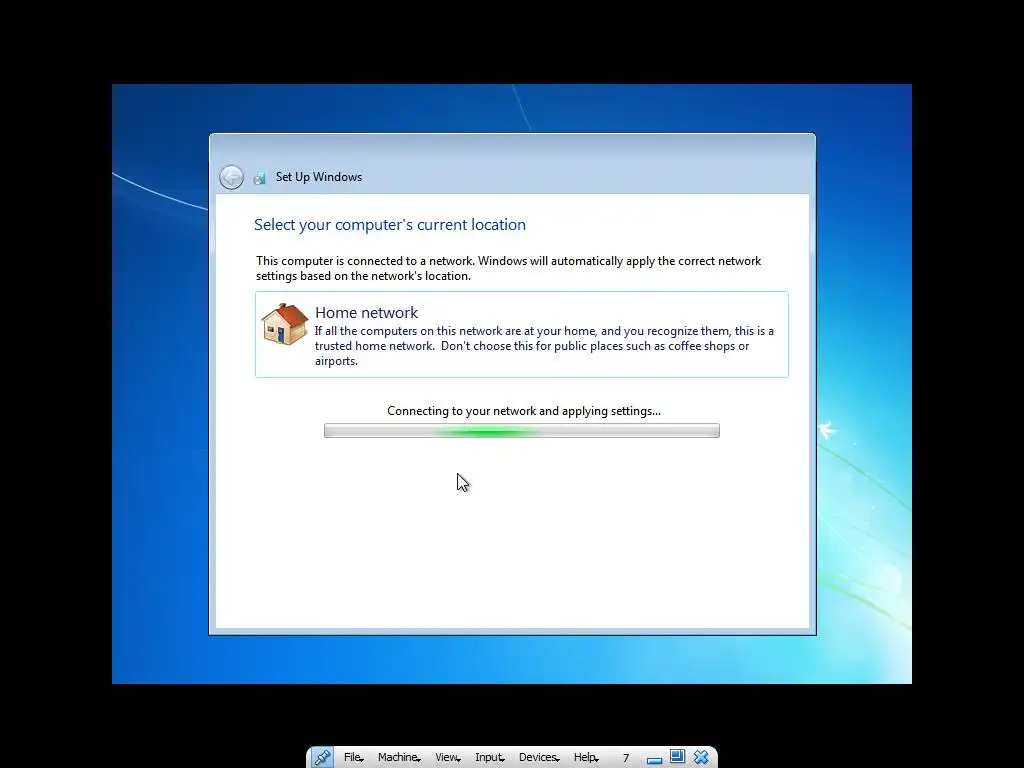Screen dimensions: 1024x768
Task: Click the 'Select your computer's current location' heading
Action: click(x=390, y=225)
